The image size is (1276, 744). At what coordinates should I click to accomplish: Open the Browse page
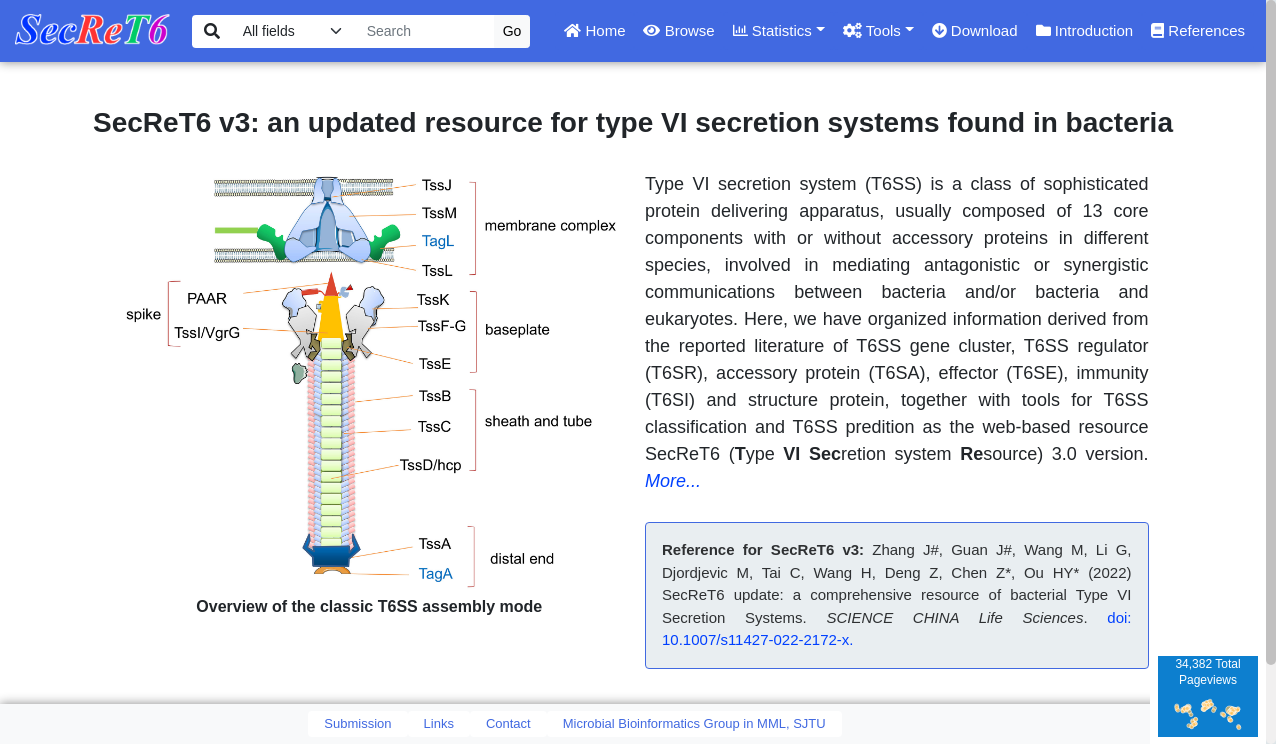[x=678, y=31]
